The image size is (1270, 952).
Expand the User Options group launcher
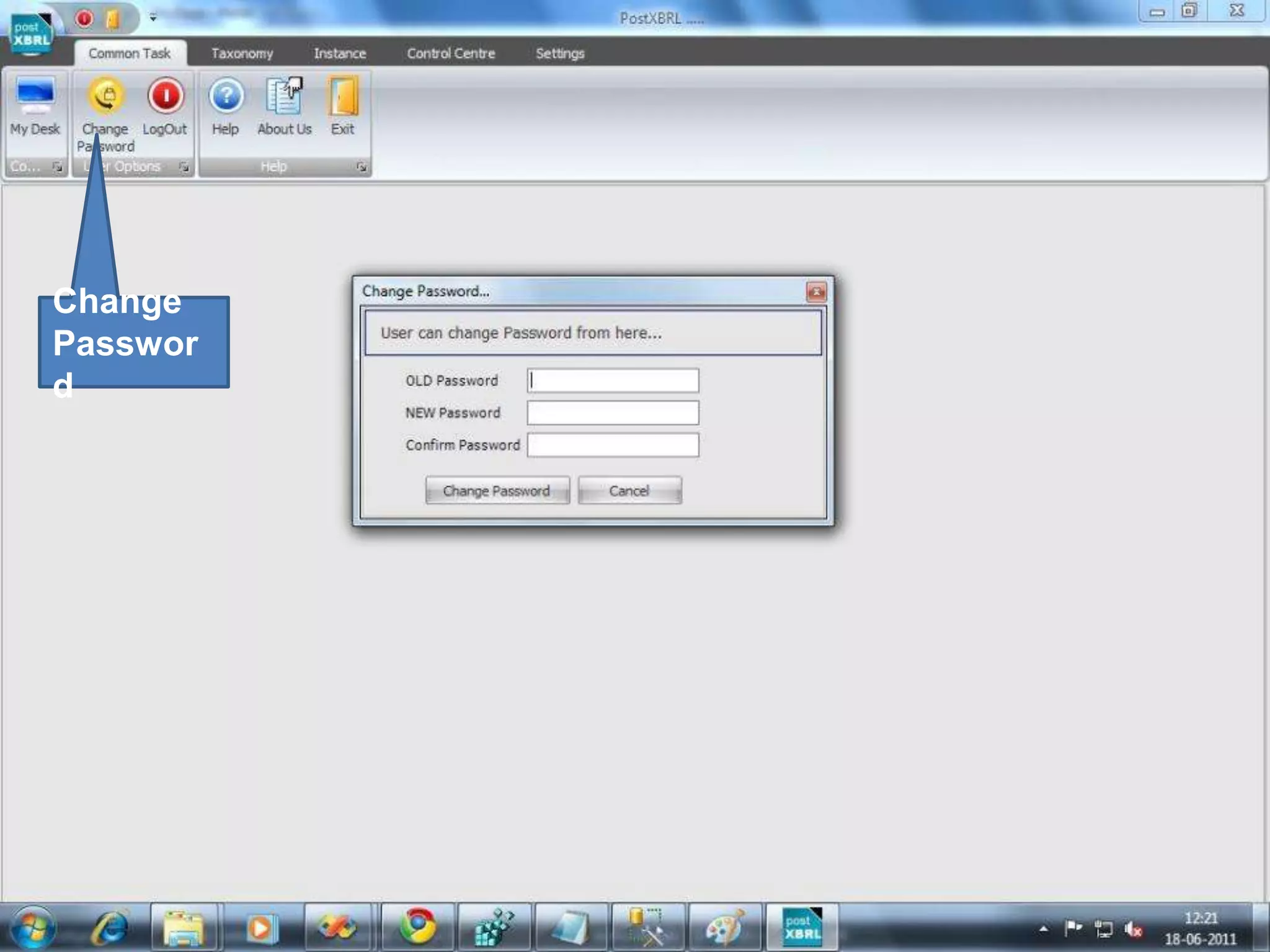coord(184,167)
